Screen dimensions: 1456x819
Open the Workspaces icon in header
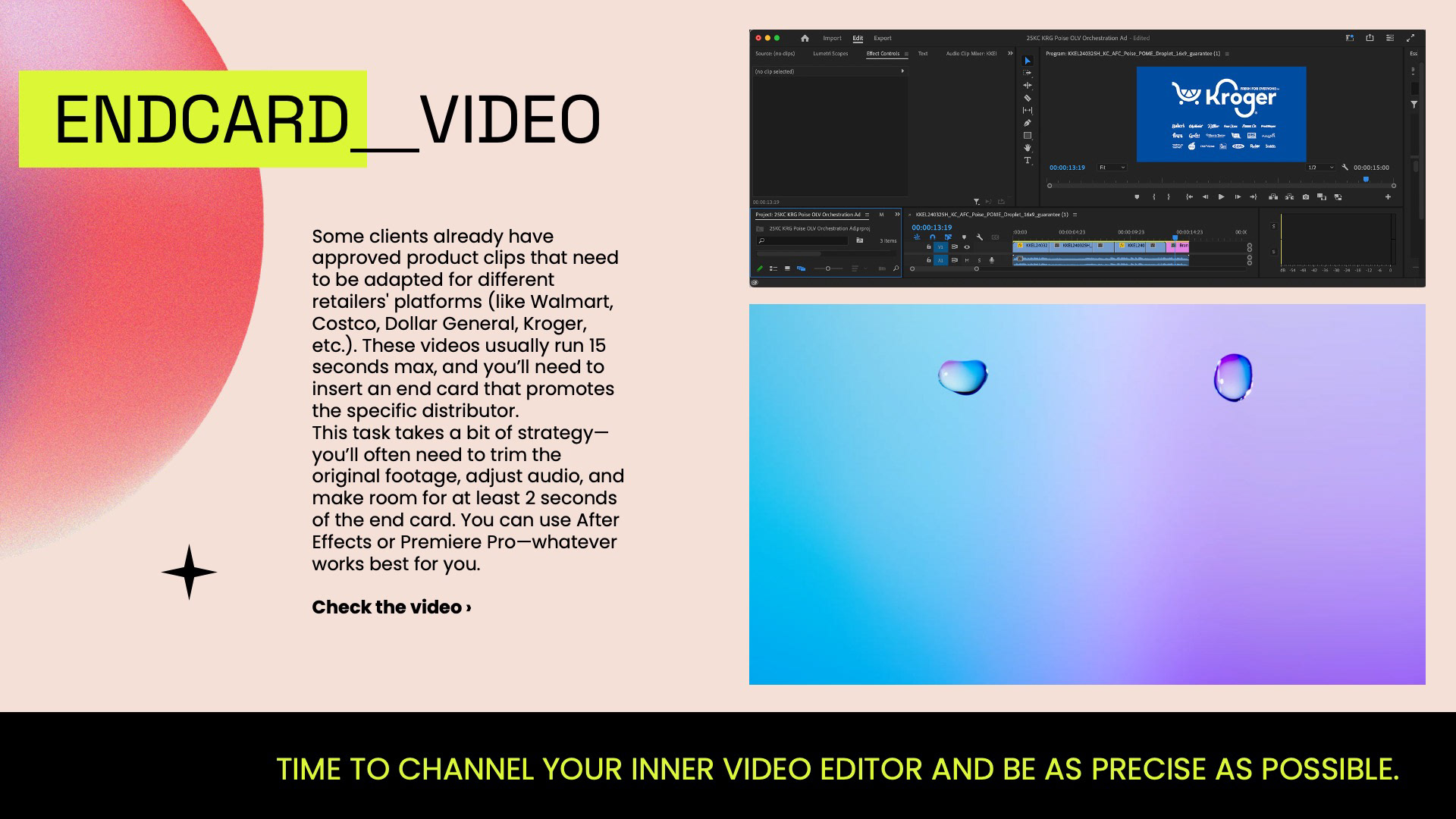(1350, 38)
